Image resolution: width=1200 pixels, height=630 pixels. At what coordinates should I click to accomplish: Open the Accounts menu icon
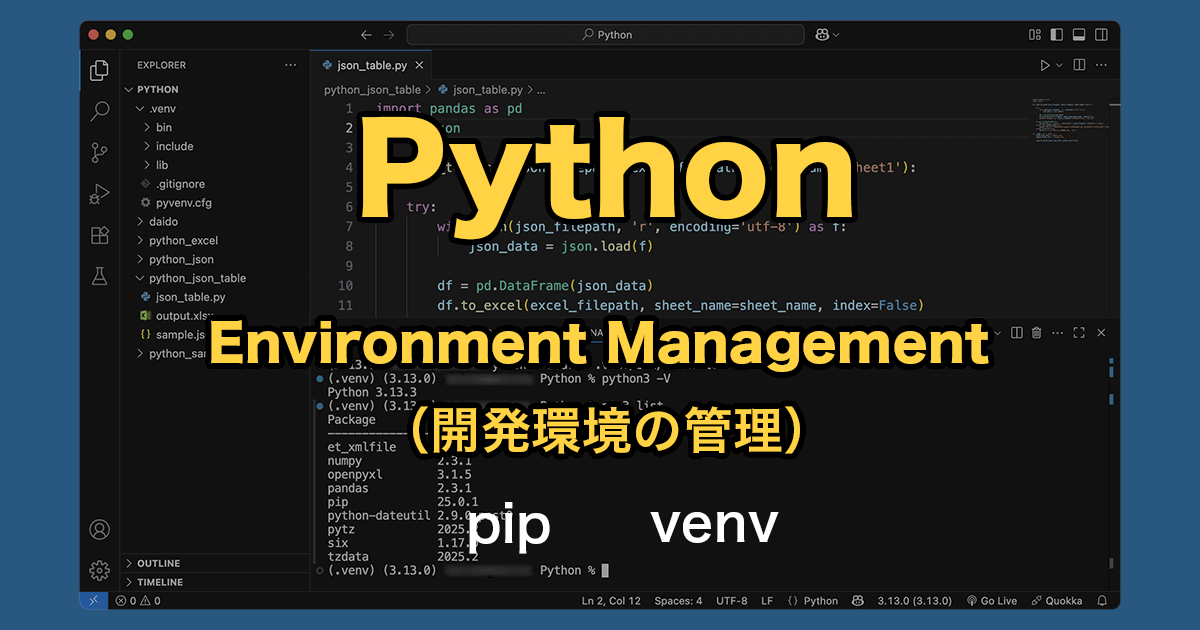click(99, 529)
